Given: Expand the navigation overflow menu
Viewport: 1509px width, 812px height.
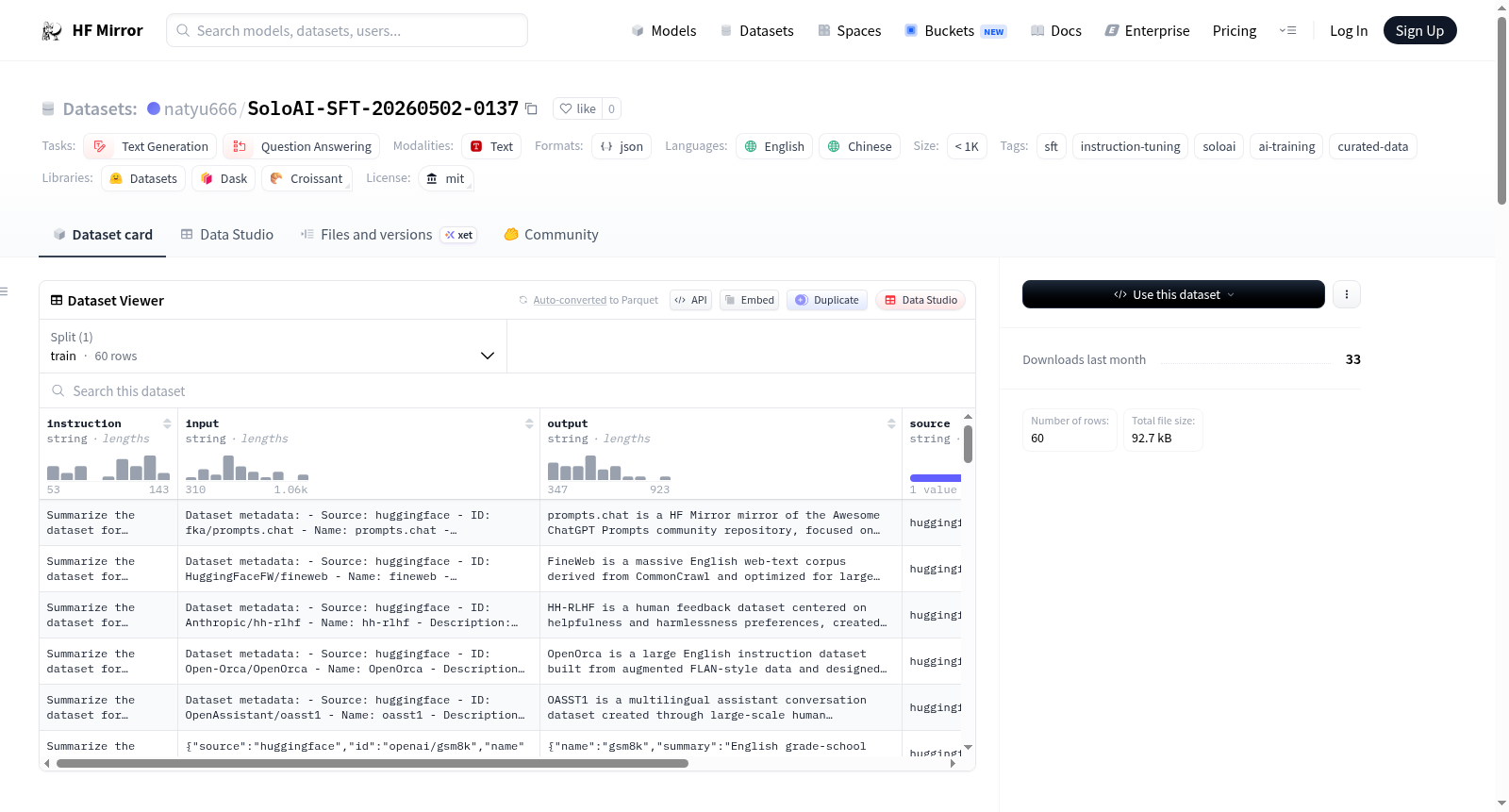Looking at the screenshot, I should (x=1287, y=30).
